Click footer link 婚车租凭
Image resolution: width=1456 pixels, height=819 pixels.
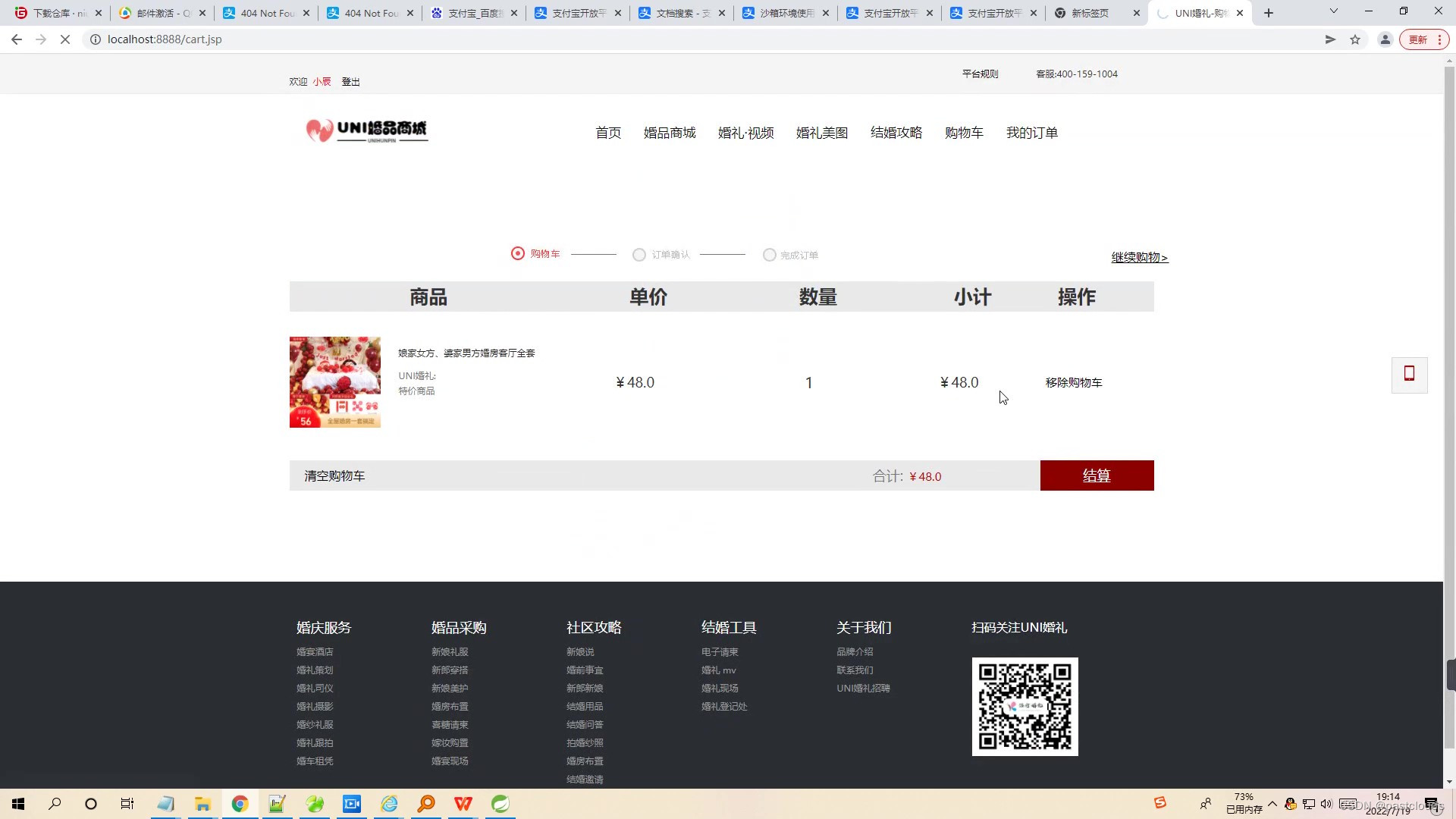pos(315,761)
